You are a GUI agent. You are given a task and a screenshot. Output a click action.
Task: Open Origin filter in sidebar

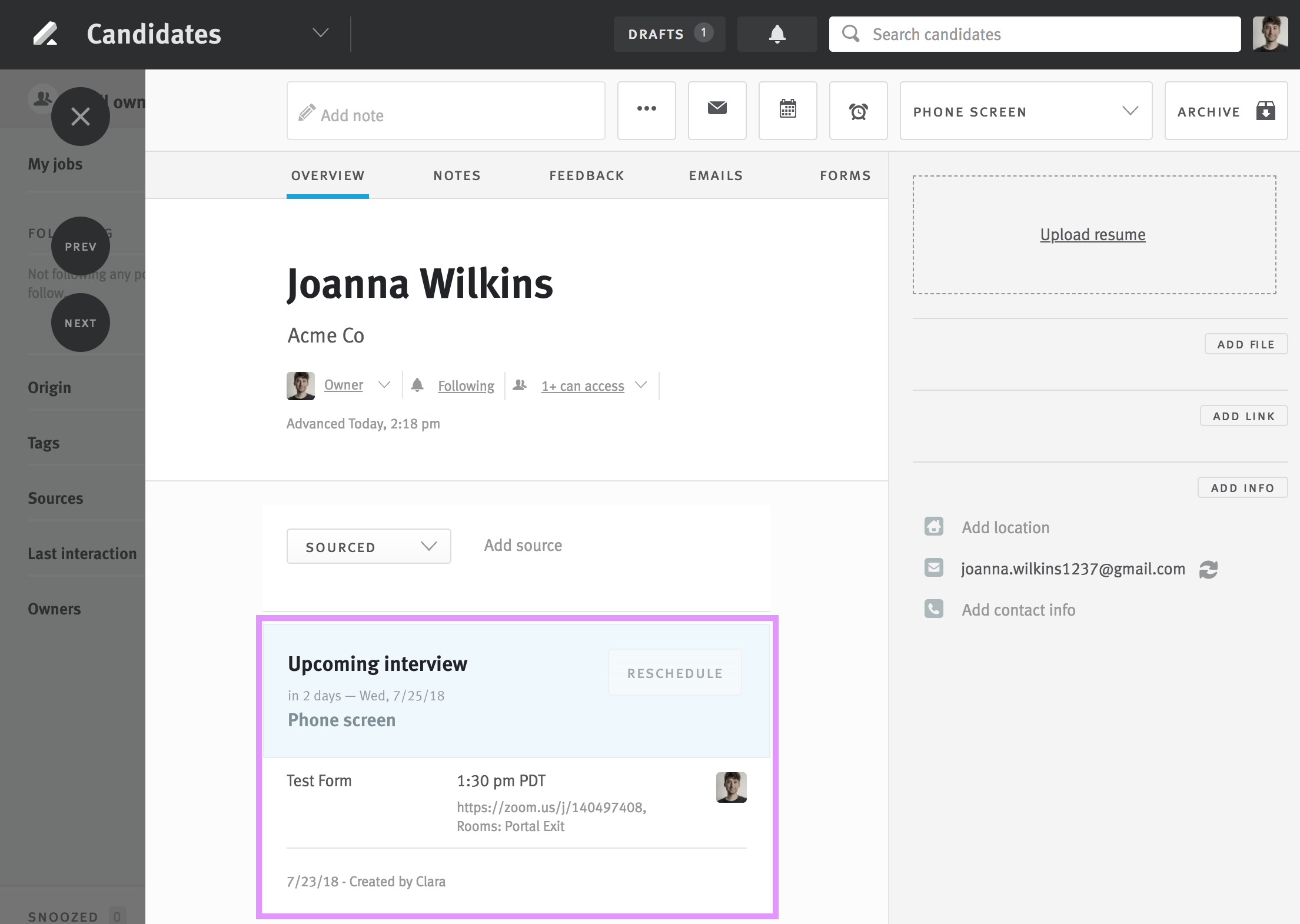[49, 387]
